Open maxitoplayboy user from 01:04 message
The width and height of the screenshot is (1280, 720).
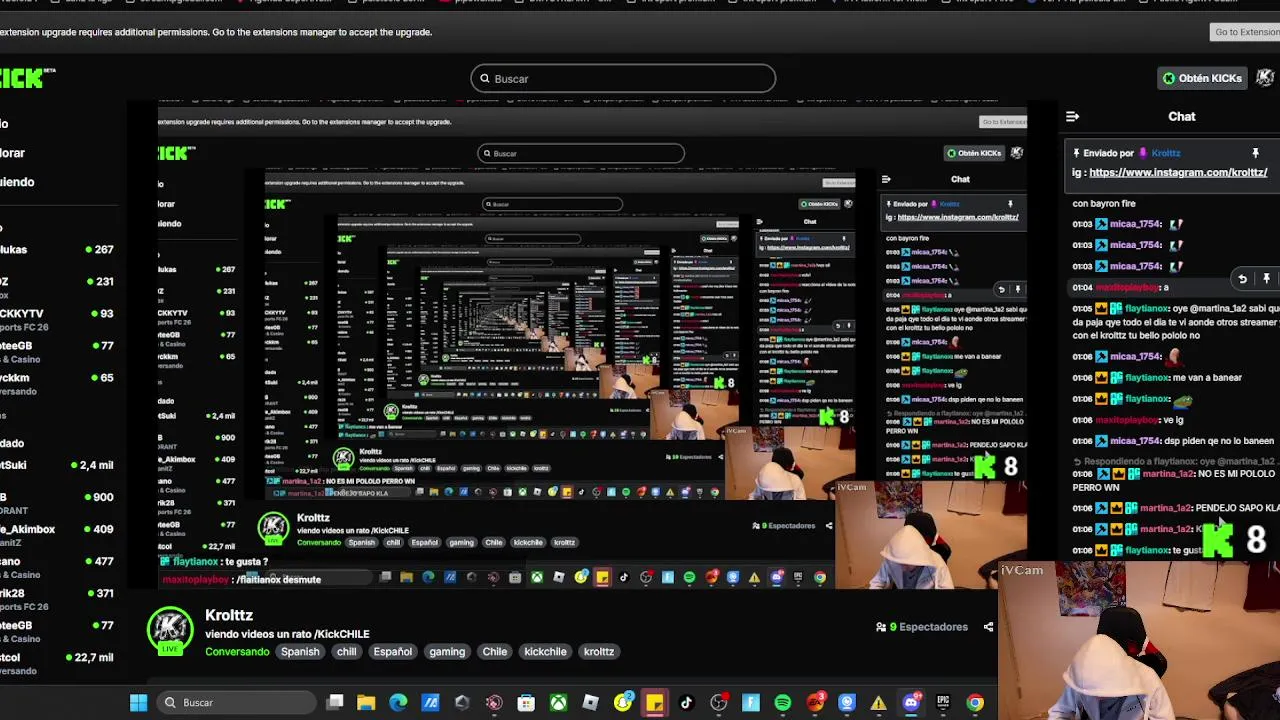1127,287
